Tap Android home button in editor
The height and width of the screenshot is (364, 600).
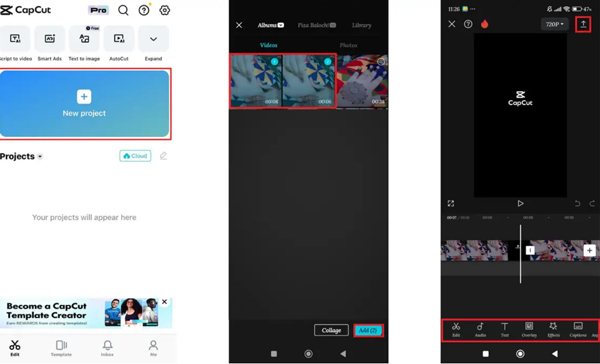tap(520, 354)
